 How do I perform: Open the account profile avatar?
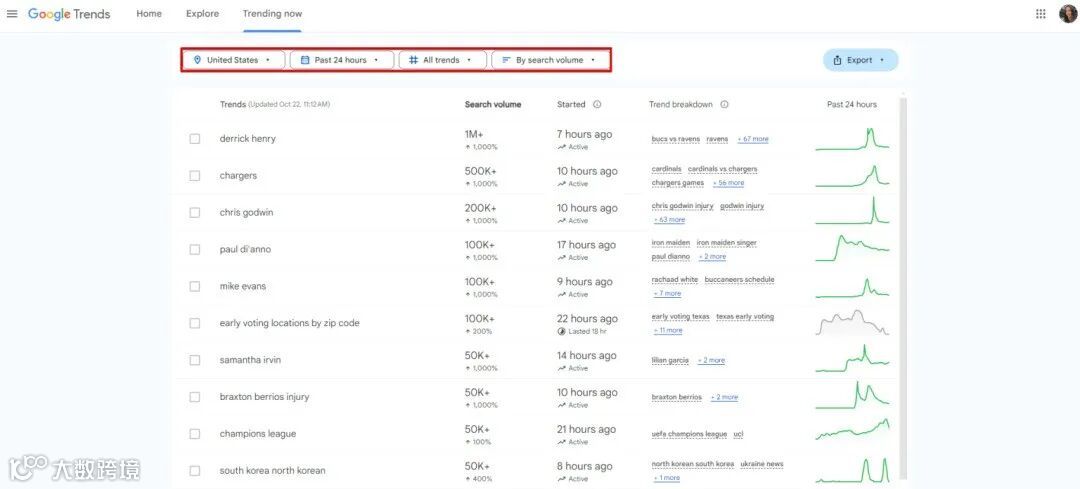tap(1067, 14)
